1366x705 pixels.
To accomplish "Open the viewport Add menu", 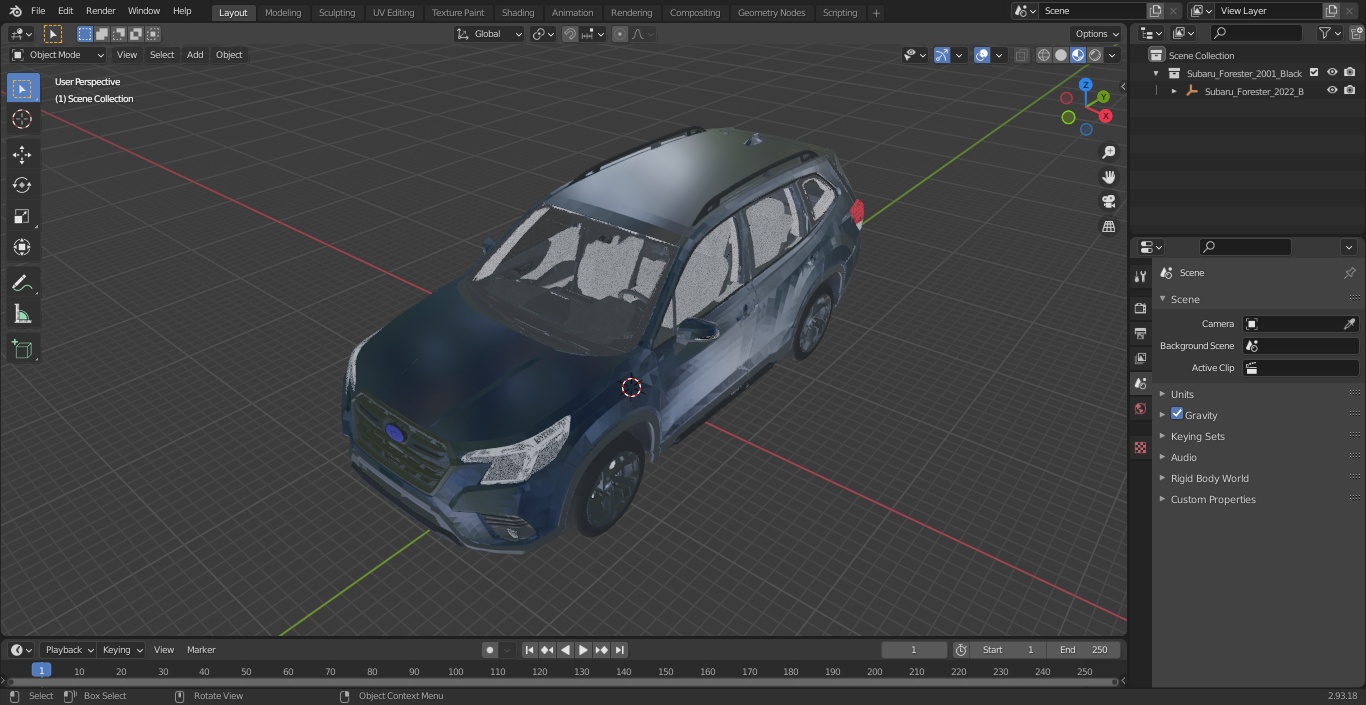I will 195,55.
